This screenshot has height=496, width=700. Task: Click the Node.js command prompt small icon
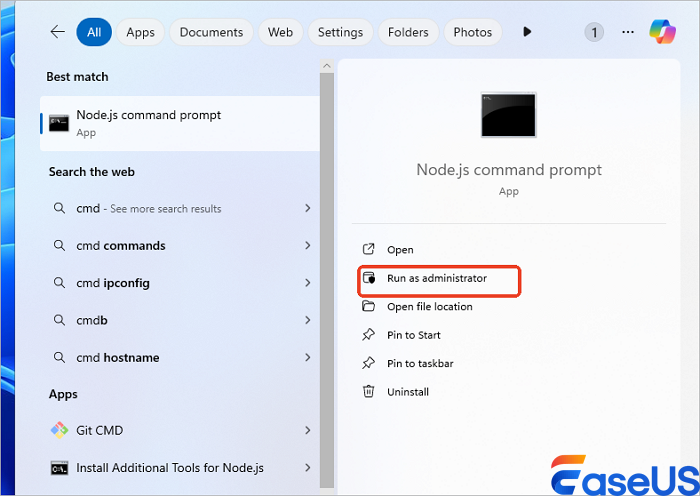[59, 123]
